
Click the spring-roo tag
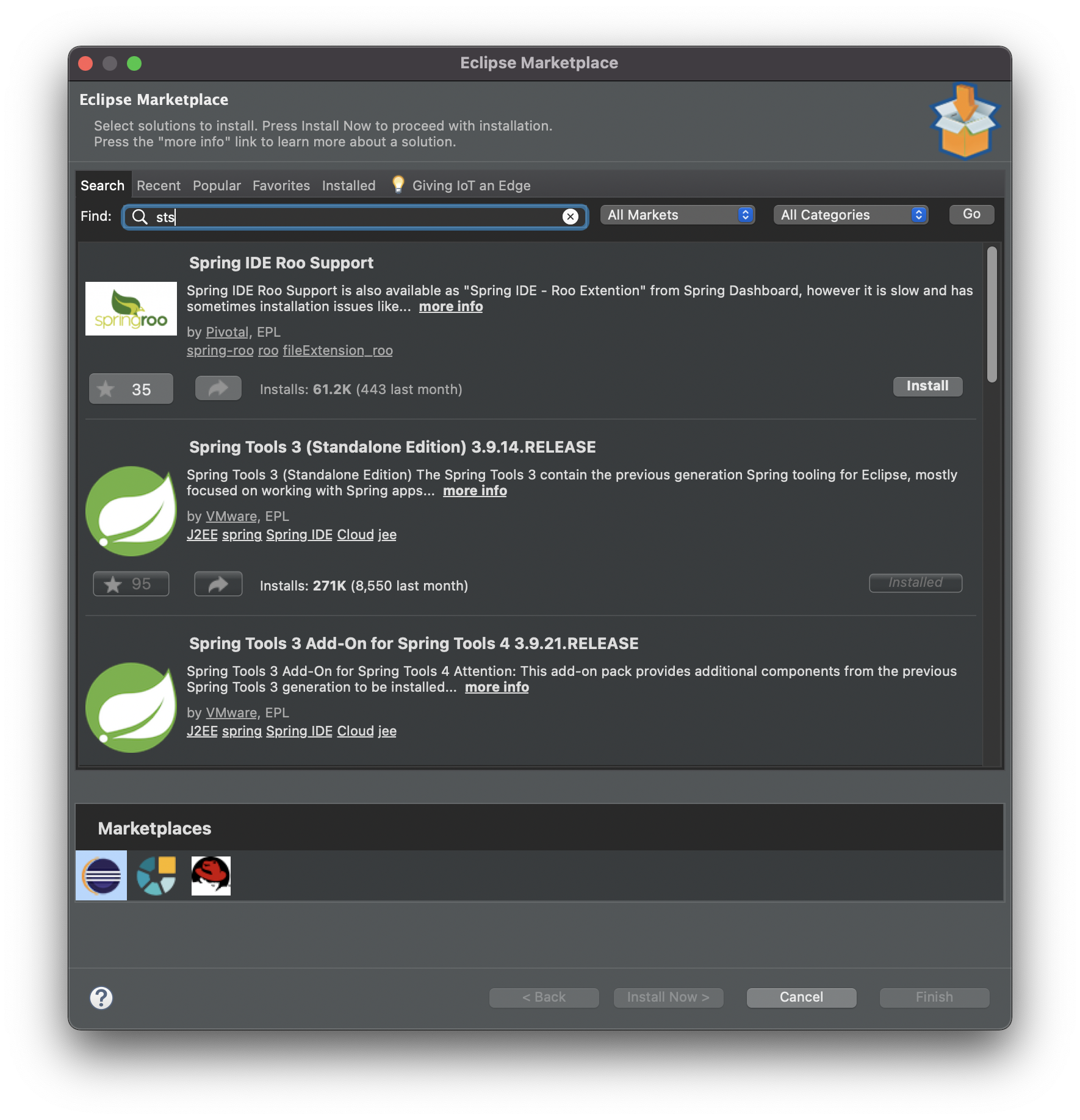pos(220,350)
